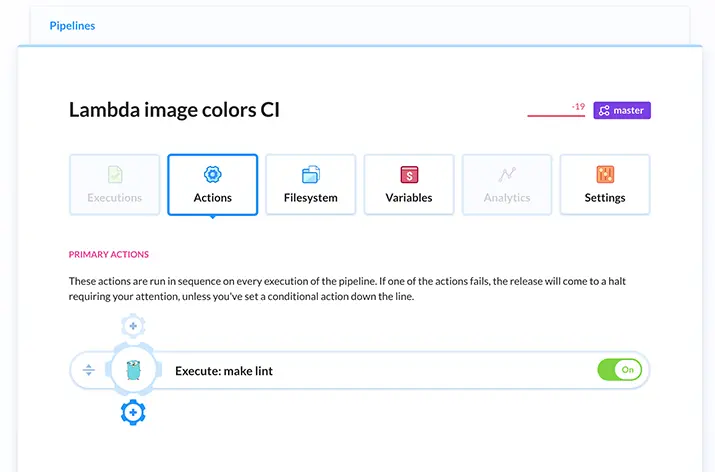The height and width of the screenshot is (472, 715).
Task: Click the Go gopher action icon
Action: pos(133,370)
